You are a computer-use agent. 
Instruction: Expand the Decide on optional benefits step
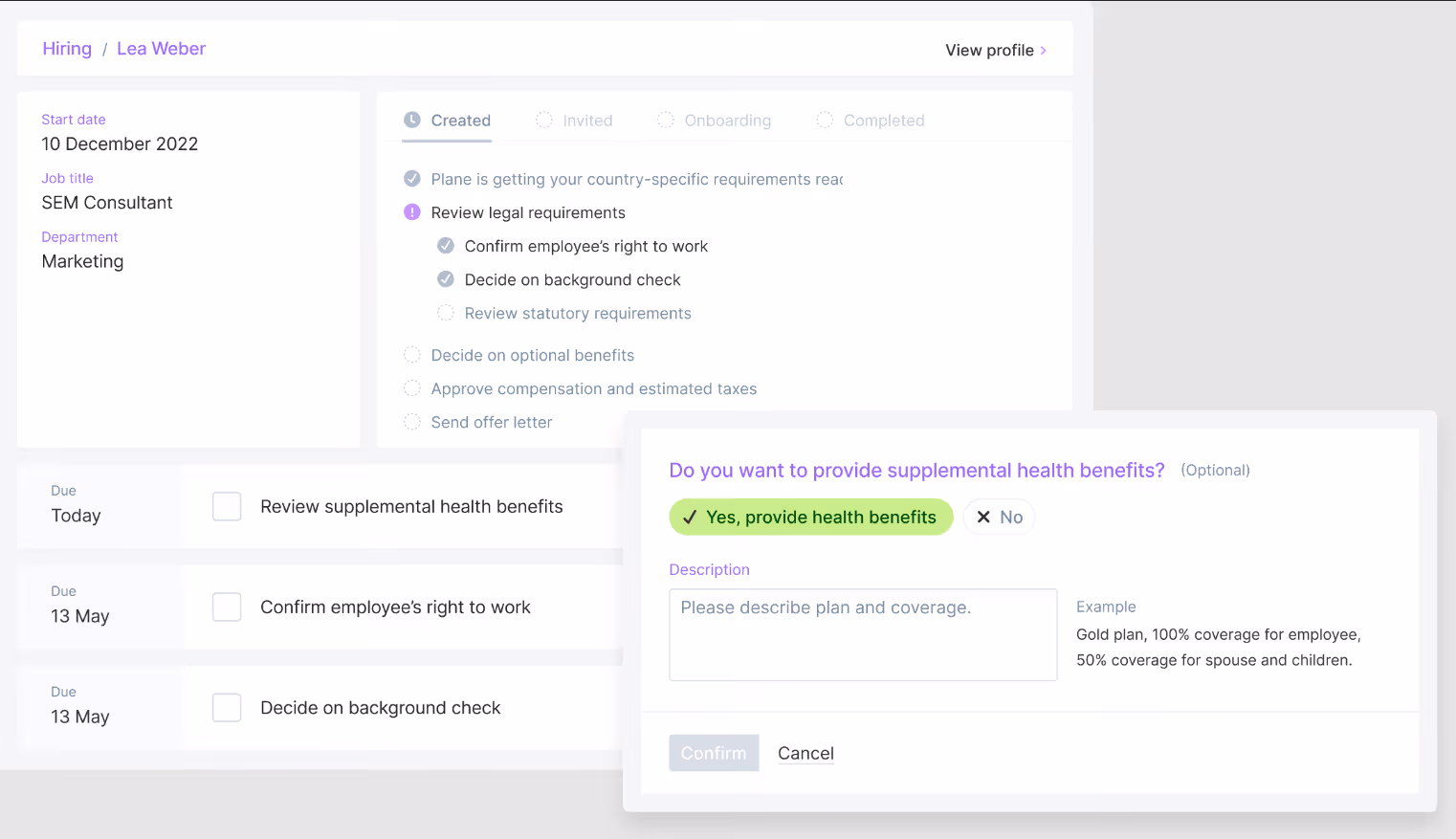click(532, 355)
